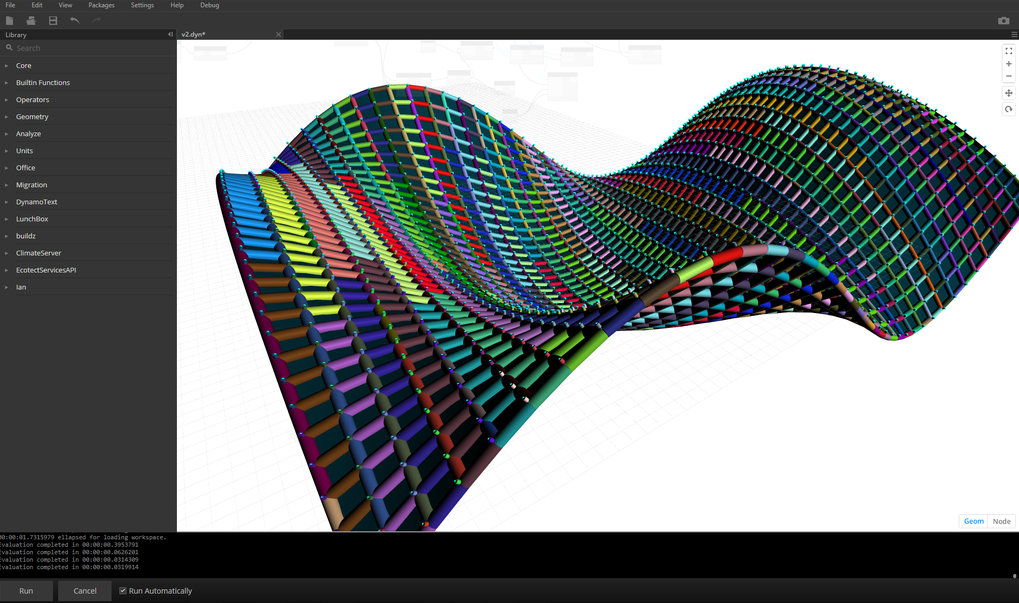Viewport: 1019px width, 603px height.
Task: Open the Packages menu
Action: [101, 5]
